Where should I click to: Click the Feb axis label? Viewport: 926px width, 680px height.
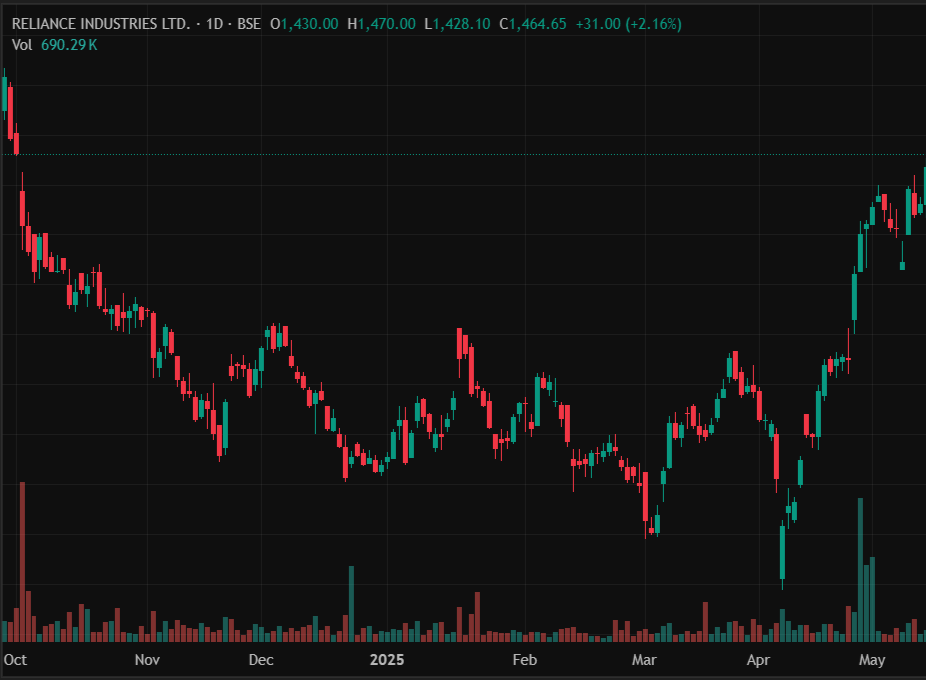coord(524,660)
